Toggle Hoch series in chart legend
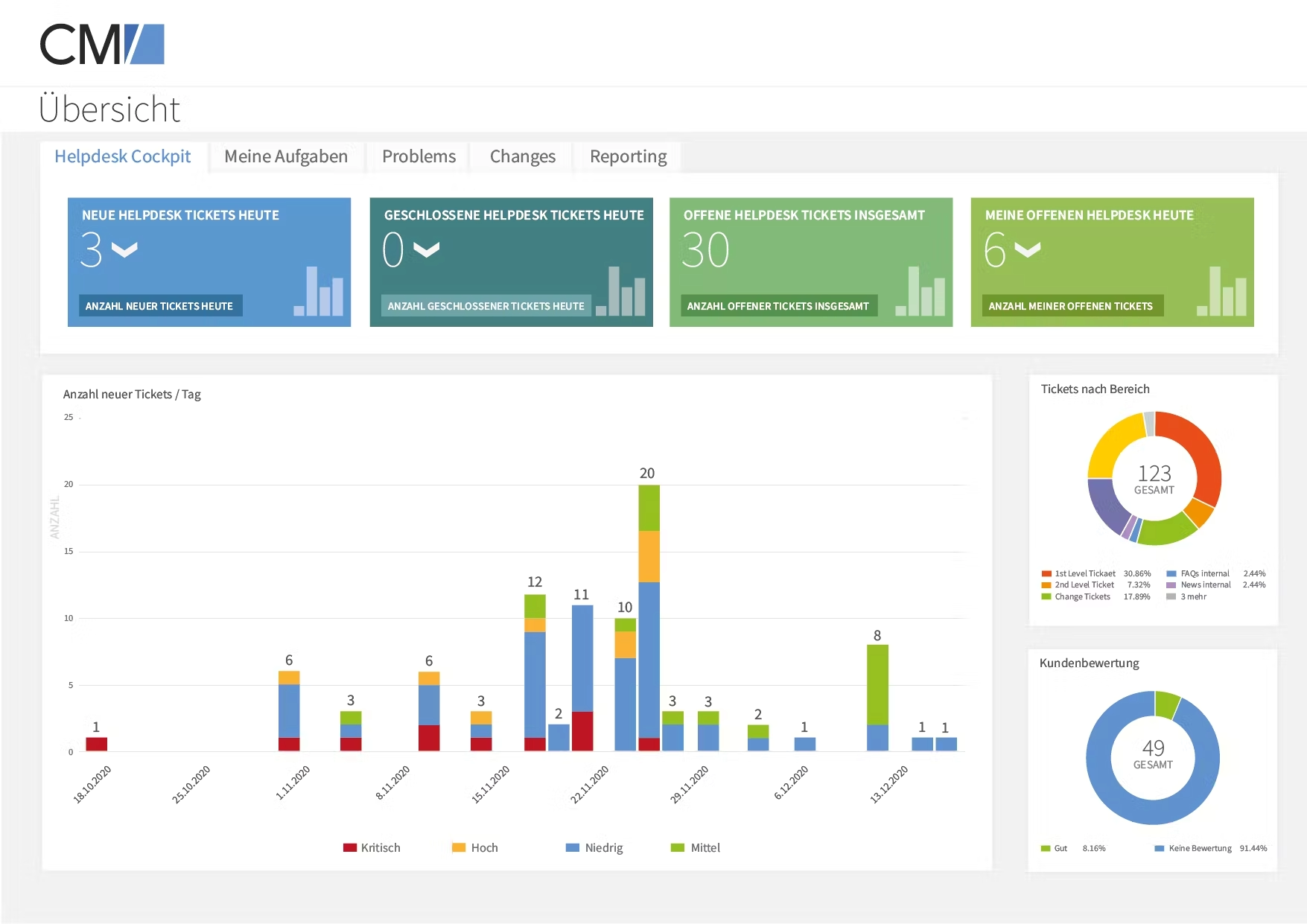This screenshot has height=924, width=1307. [475, 847]
